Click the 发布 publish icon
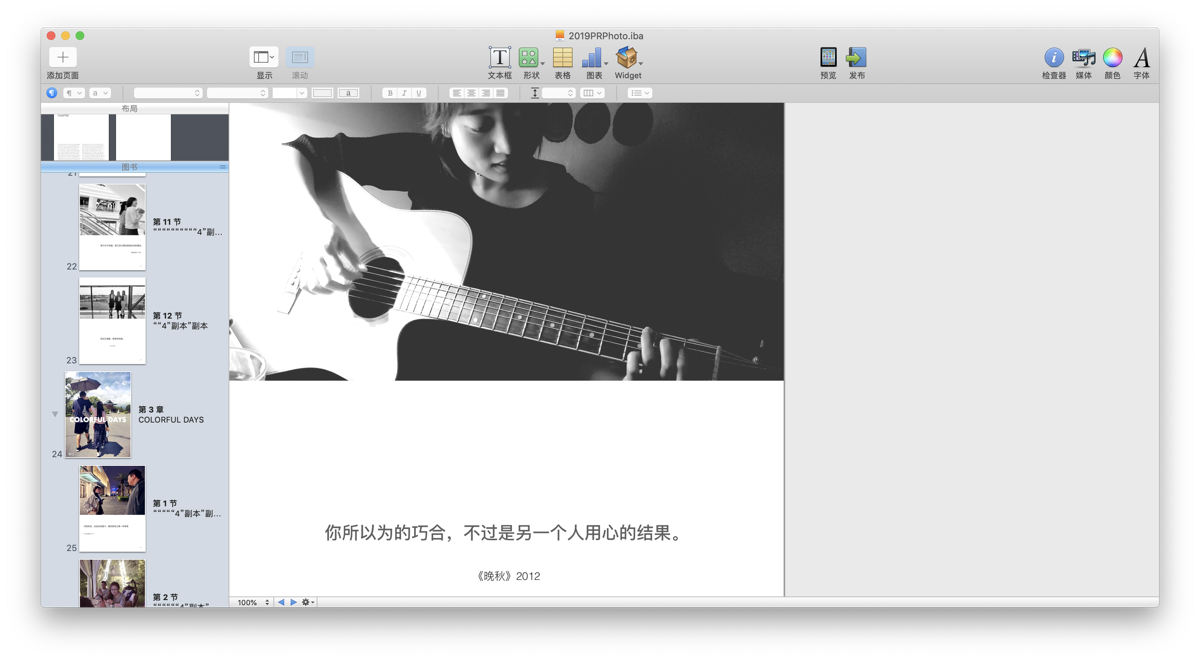Viewport: 1200px width, 661px height. pos(856,58)
